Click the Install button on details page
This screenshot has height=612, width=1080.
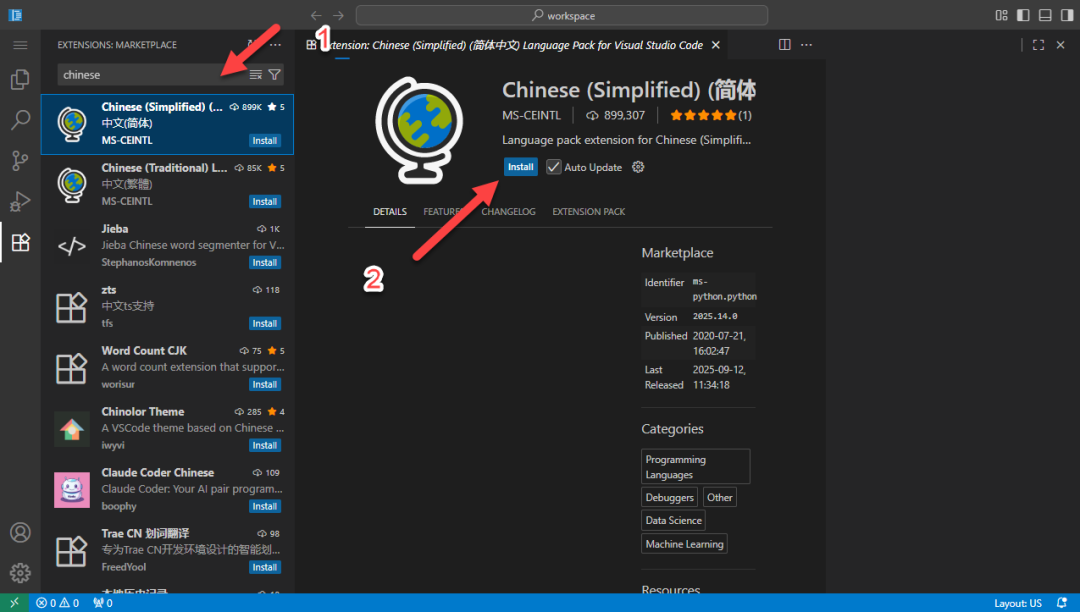(x=521, y=167)
